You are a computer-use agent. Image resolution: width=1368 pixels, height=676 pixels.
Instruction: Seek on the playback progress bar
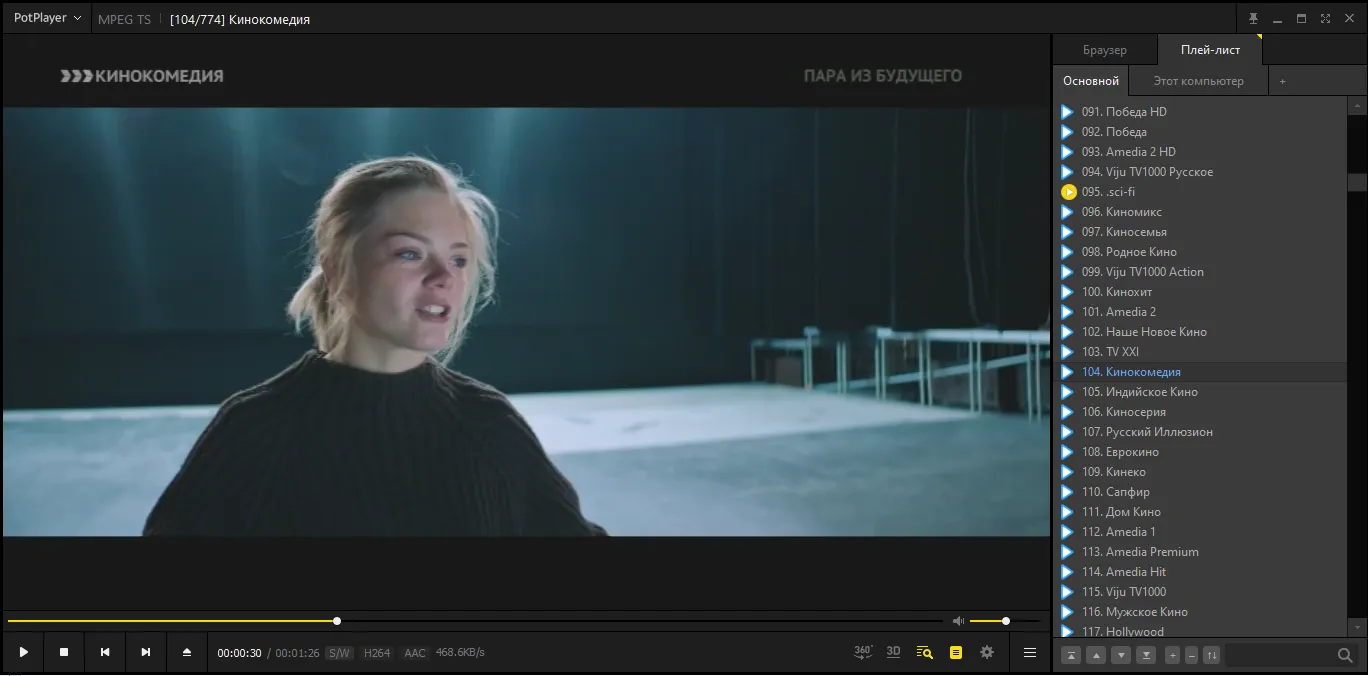click(475, 621)
